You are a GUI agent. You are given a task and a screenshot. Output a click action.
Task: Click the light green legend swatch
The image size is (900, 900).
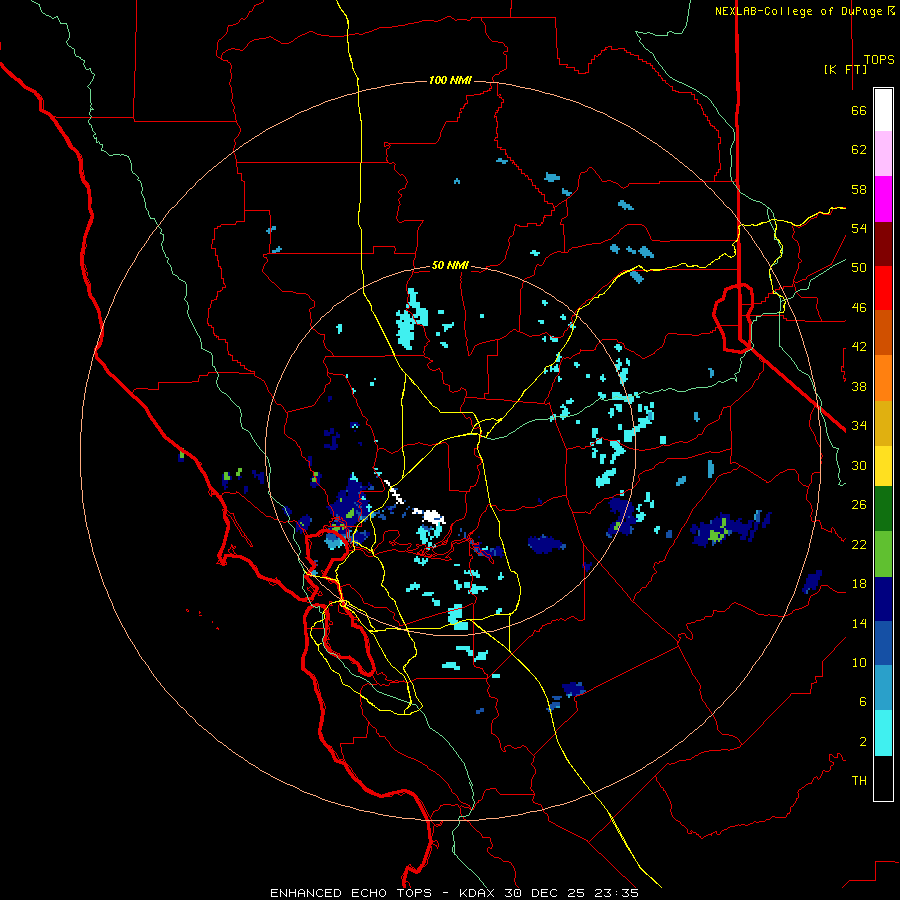(883, 554)
